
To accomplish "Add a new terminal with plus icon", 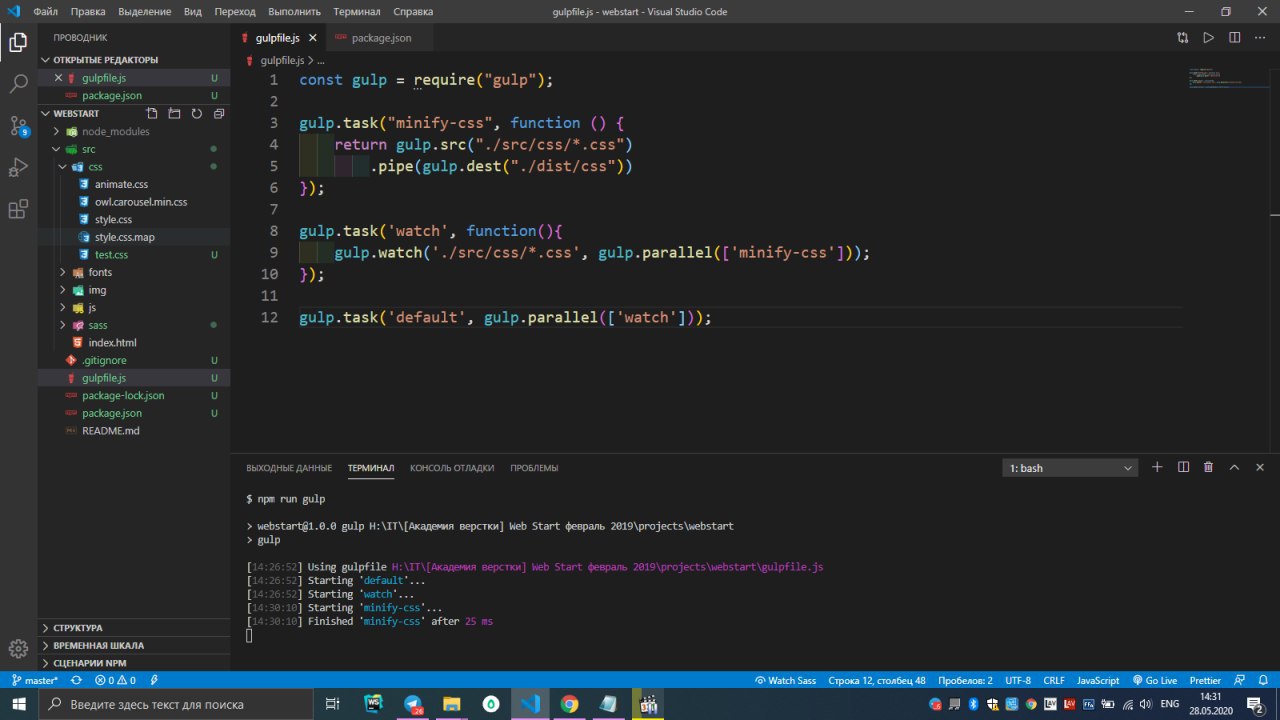I will [x=1157, y=467].
